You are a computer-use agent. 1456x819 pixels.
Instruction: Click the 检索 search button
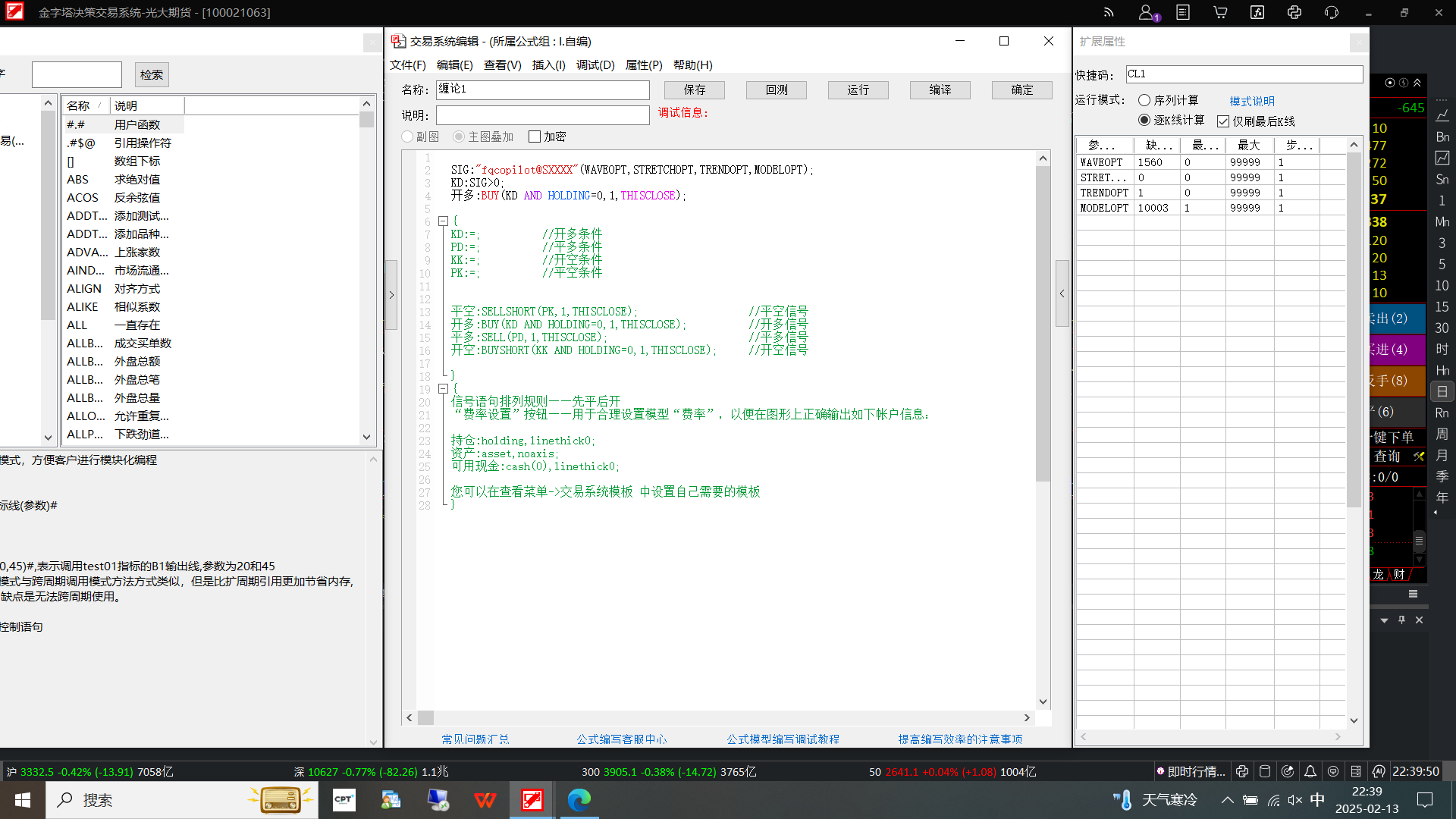[152, 74]
